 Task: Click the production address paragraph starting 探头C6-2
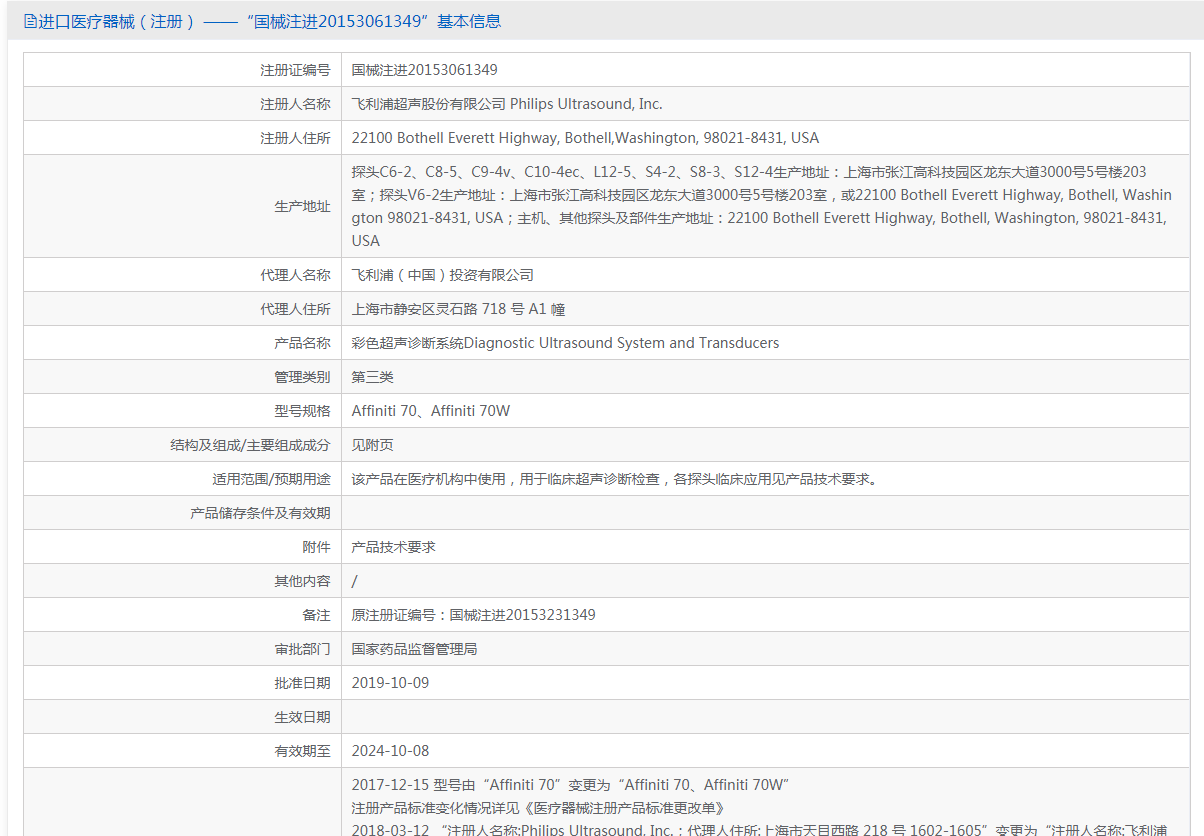pyautogui.click(x=762, y=206)
